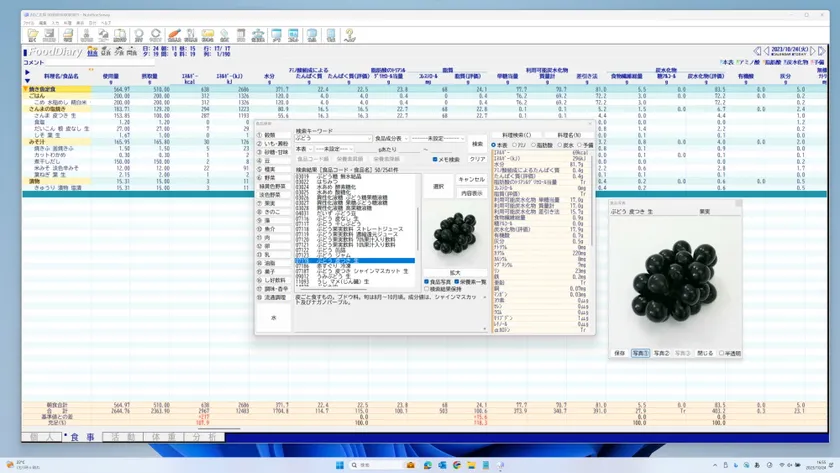Toggle the 食品写真 checkbox

click(x=427, y=282)
